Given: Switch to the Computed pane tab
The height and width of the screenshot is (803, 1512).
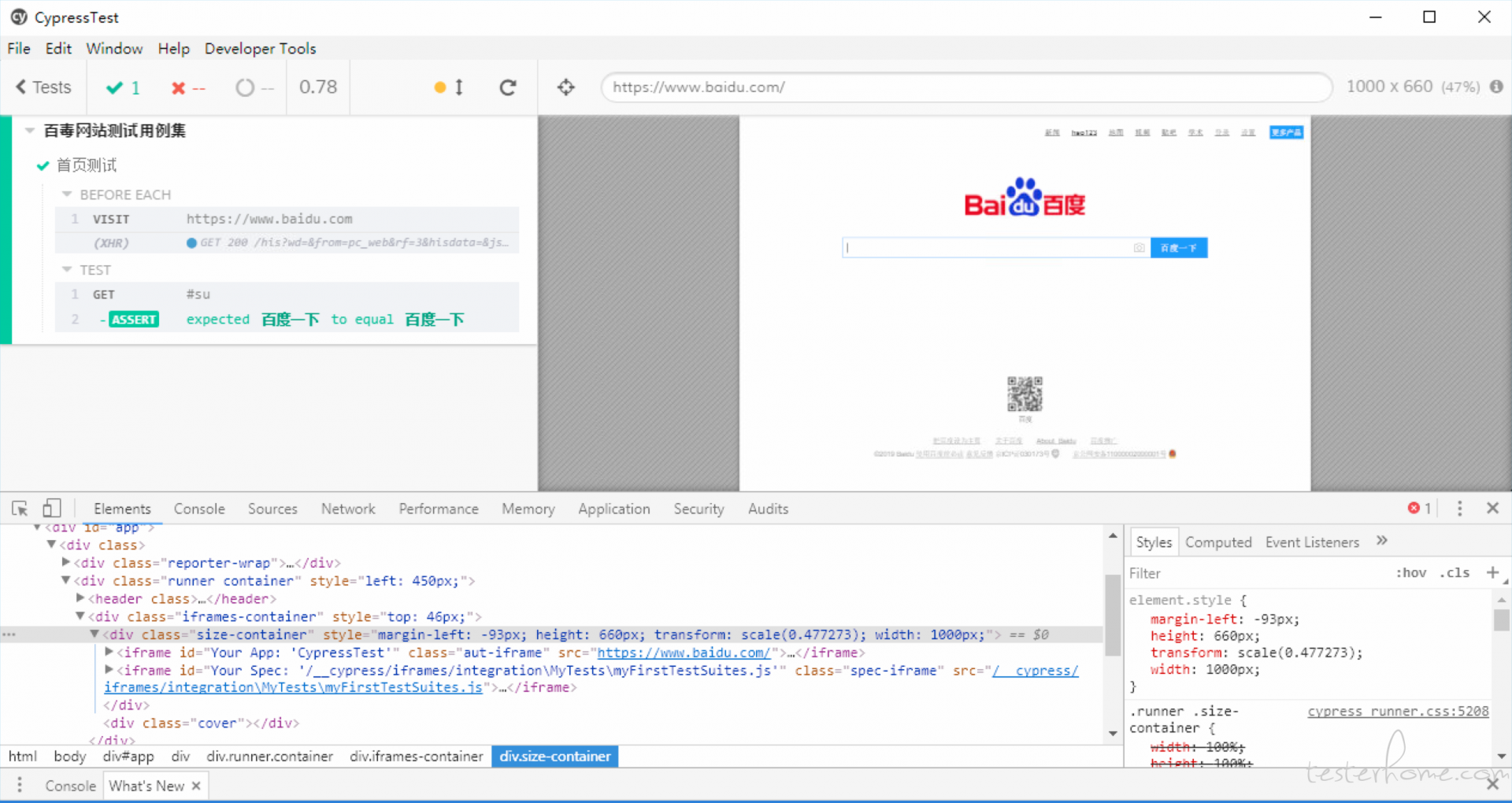Looking at the screenshot, I should [1218, 542].
